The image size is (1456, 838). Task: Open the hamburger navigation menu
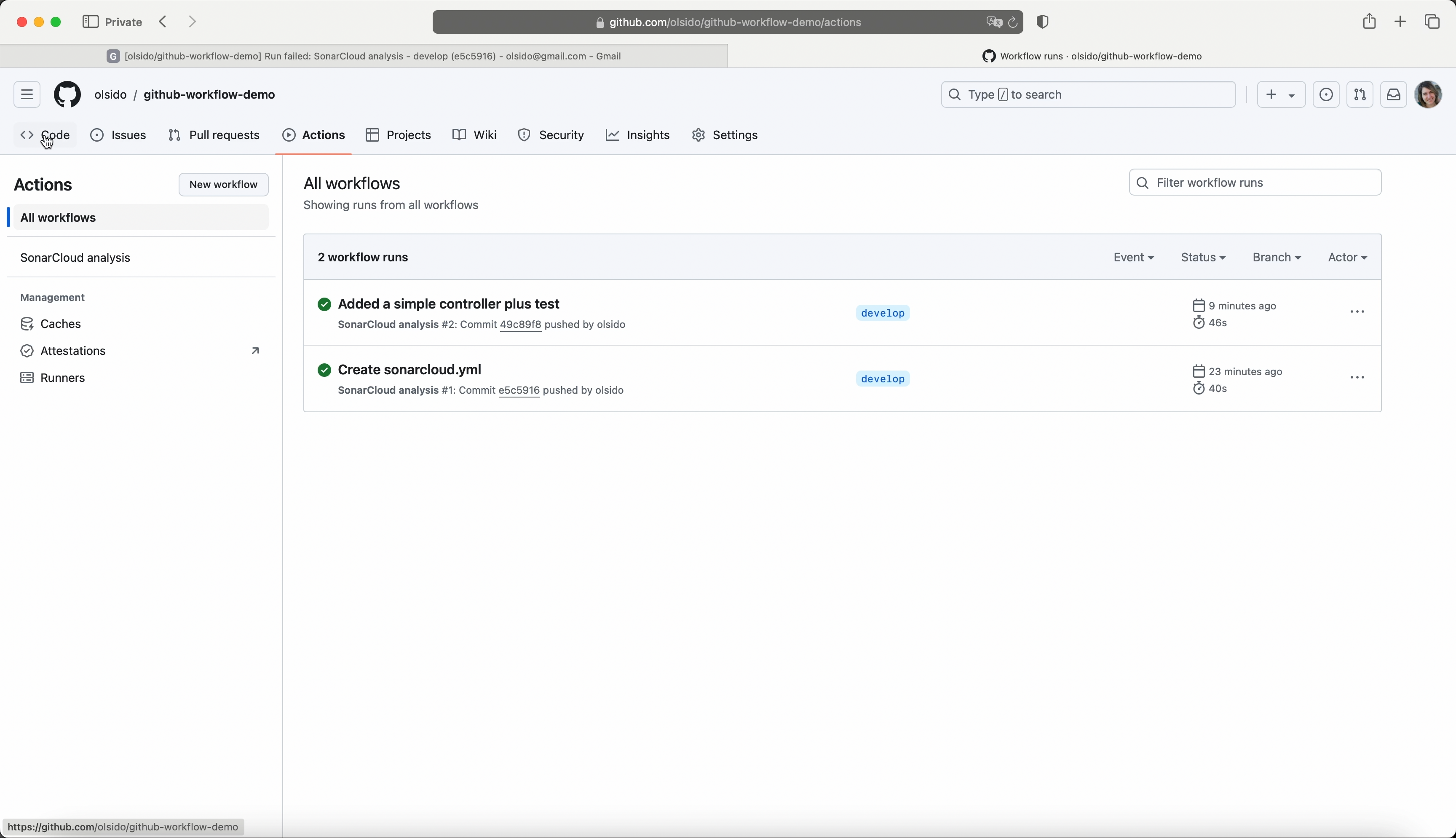(27, 94)
